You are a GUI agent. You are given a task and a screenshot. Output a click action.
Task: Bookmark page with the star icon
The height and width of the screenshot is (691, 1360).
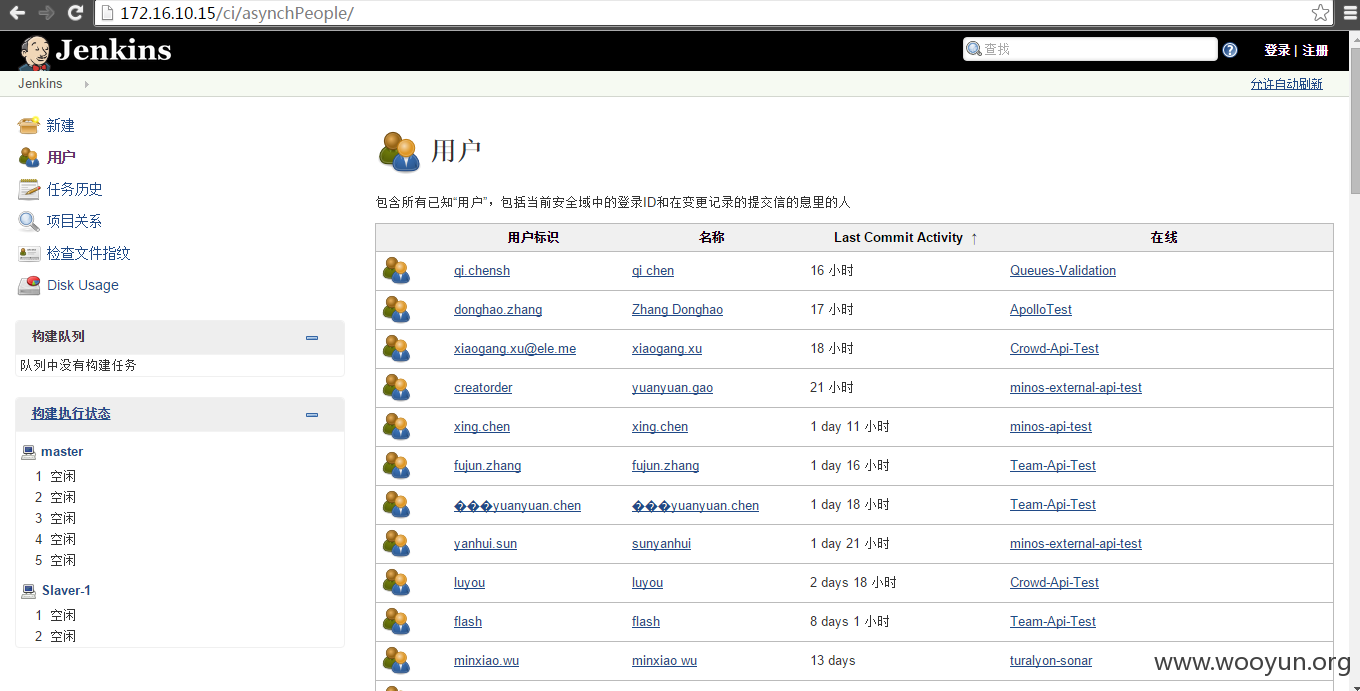click(1321, 13)
